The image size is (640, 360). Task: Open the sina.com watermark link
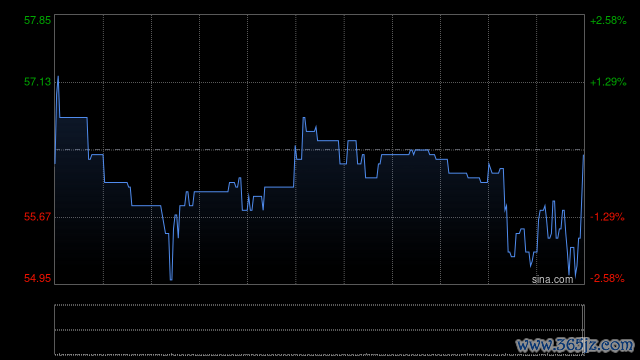click(552, 280)
